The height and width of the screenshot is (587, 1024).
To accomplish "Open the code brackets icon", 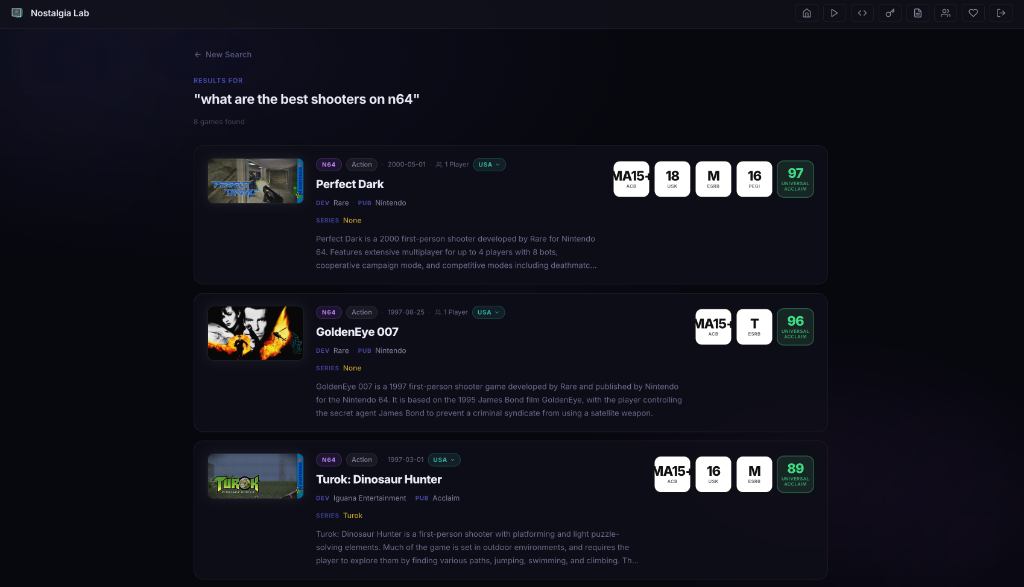I will click(862, 13).
